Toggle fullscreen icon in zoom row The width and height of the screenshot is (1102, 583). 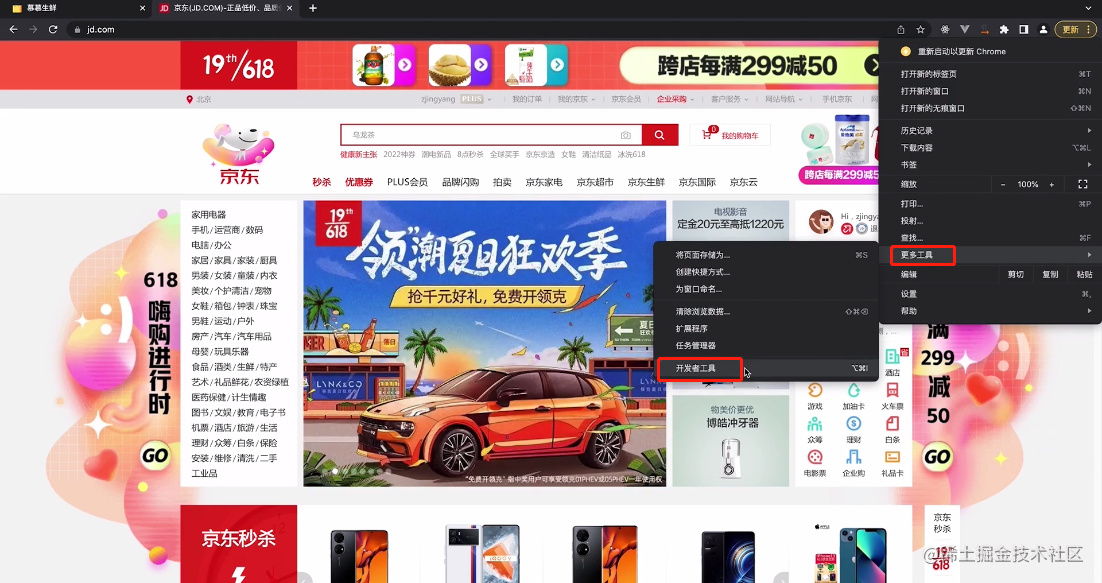tap(1082, 184)
